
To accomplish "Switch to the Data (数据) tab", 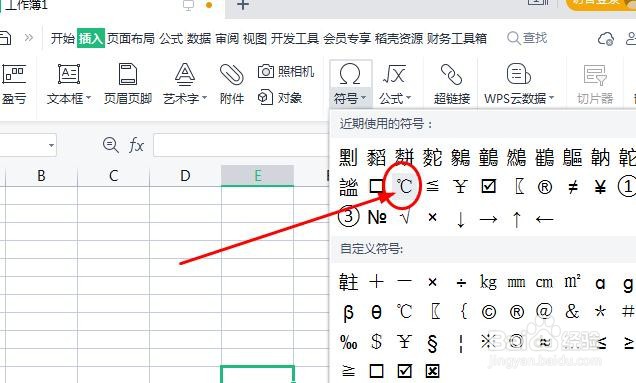I will (x=199, y=39).
